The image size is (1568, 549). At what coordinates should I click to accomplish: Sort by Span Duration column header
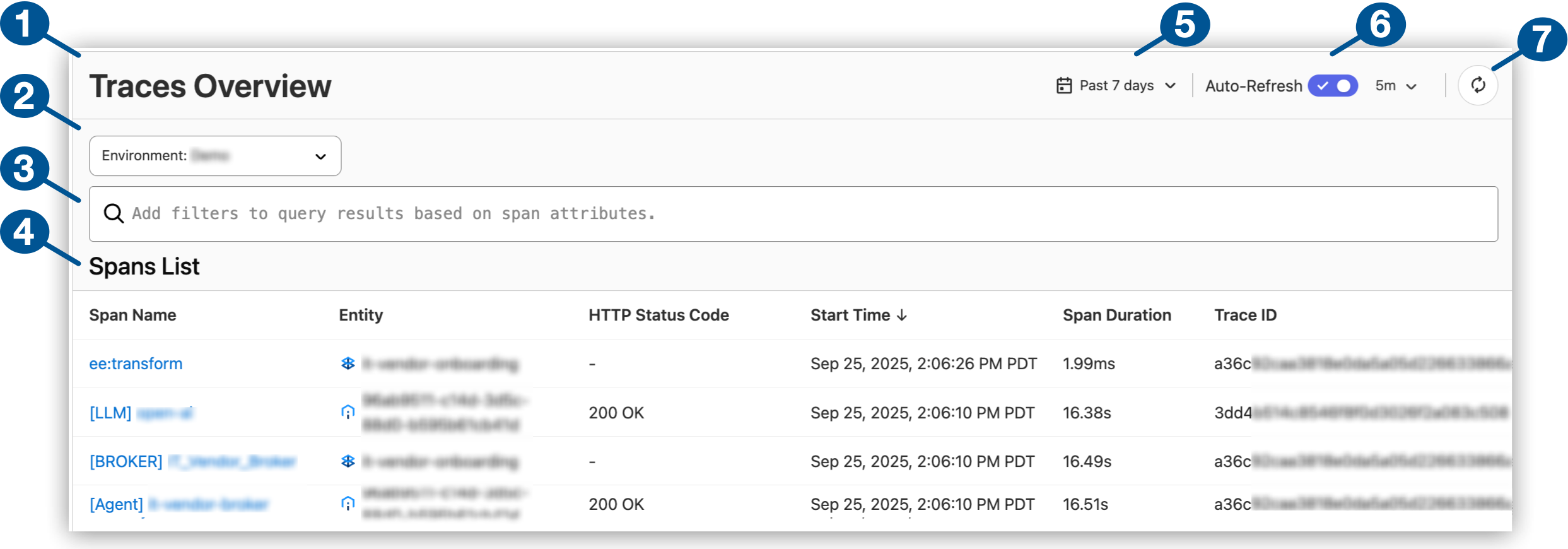(x=1116, y=315)
